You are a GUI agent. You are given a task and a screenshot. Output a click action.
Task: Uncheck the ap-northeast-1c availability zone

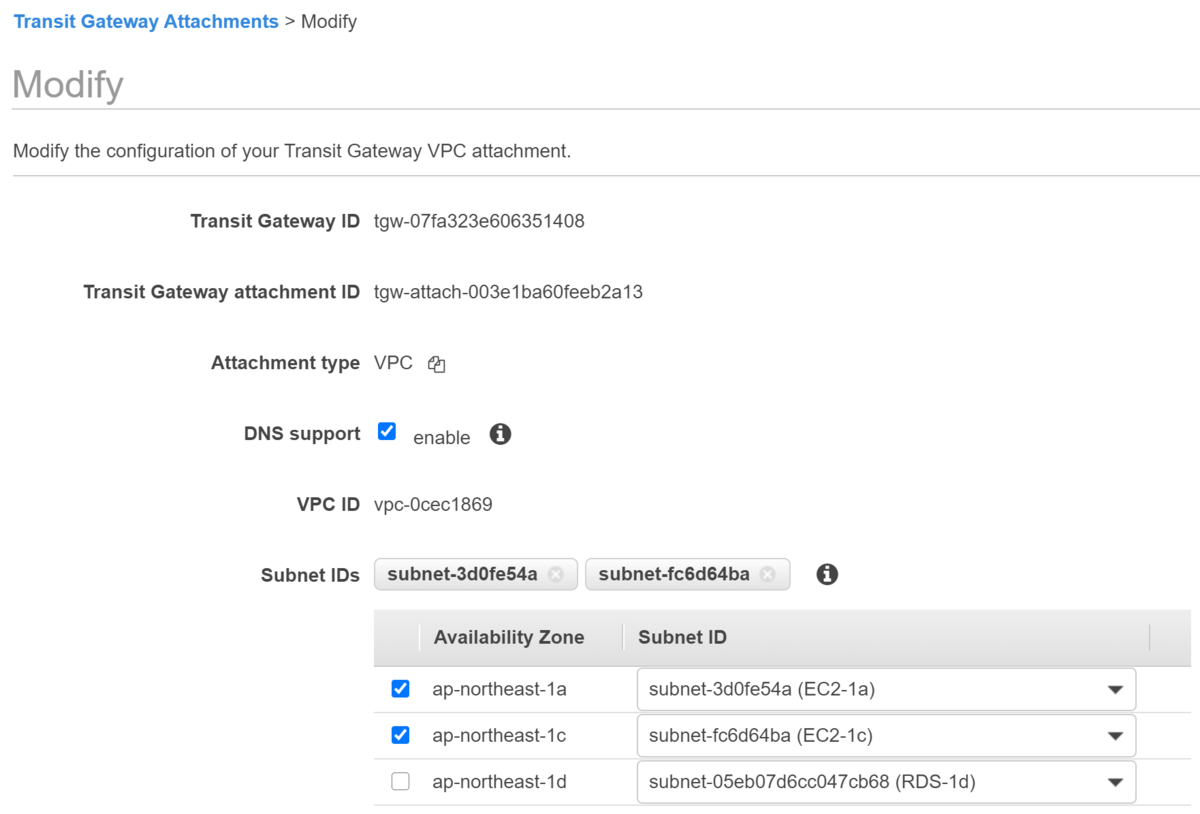coord(401,735)
